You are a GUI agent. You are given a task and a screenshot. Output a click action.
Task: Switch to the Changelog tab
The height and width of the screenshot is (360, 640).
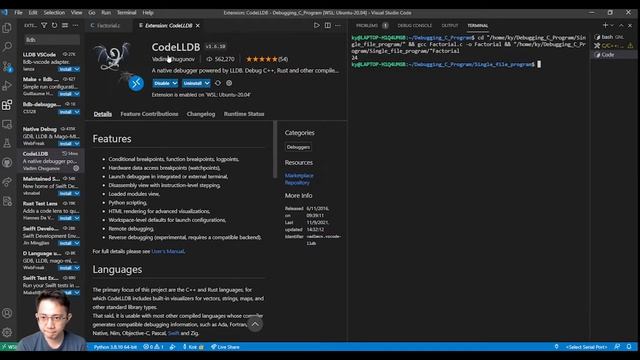coord(201,114)
